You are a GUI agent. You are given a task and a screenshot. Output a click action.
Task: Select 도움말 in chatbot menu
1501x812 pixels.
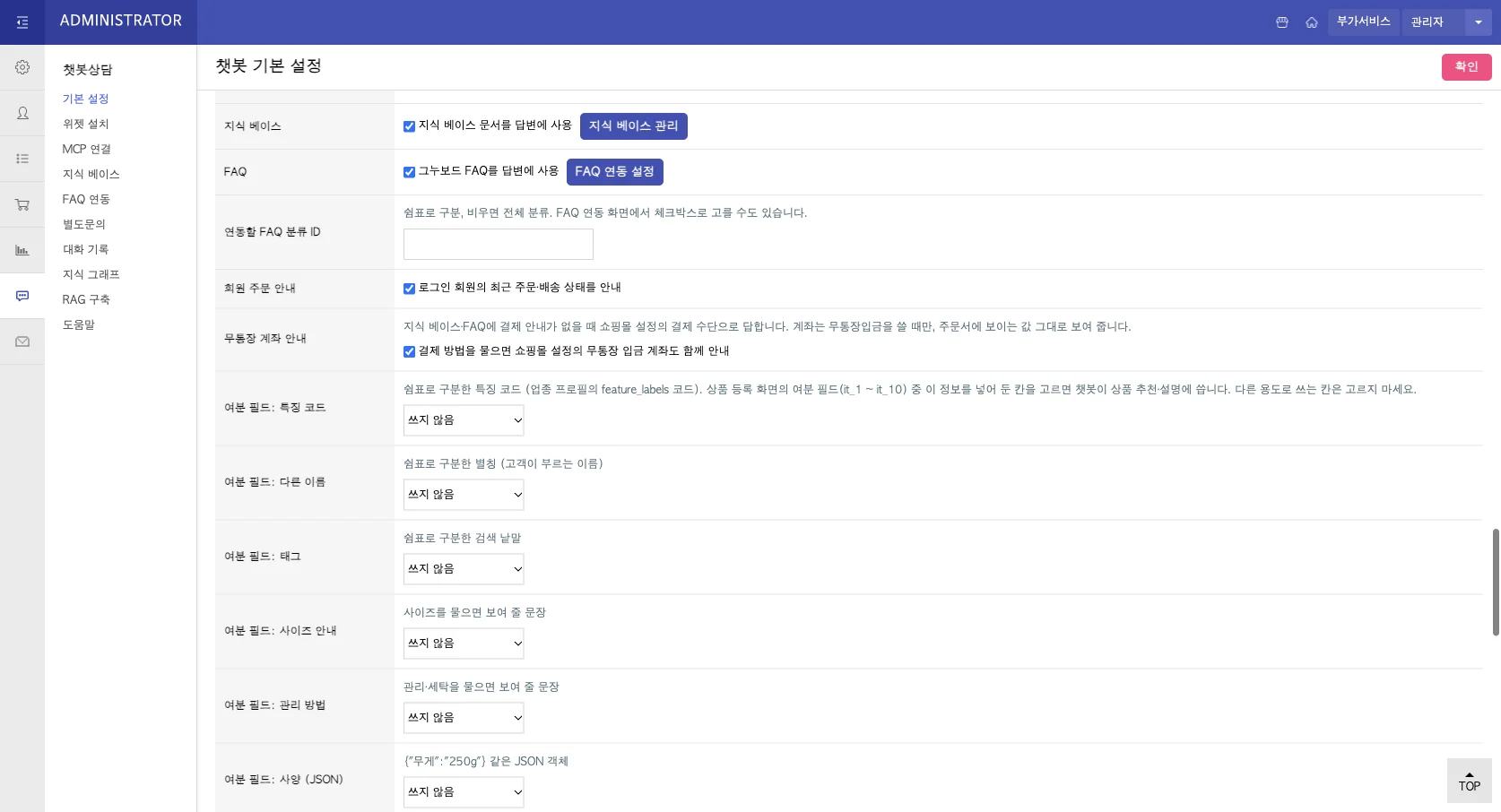coord(78,324)
